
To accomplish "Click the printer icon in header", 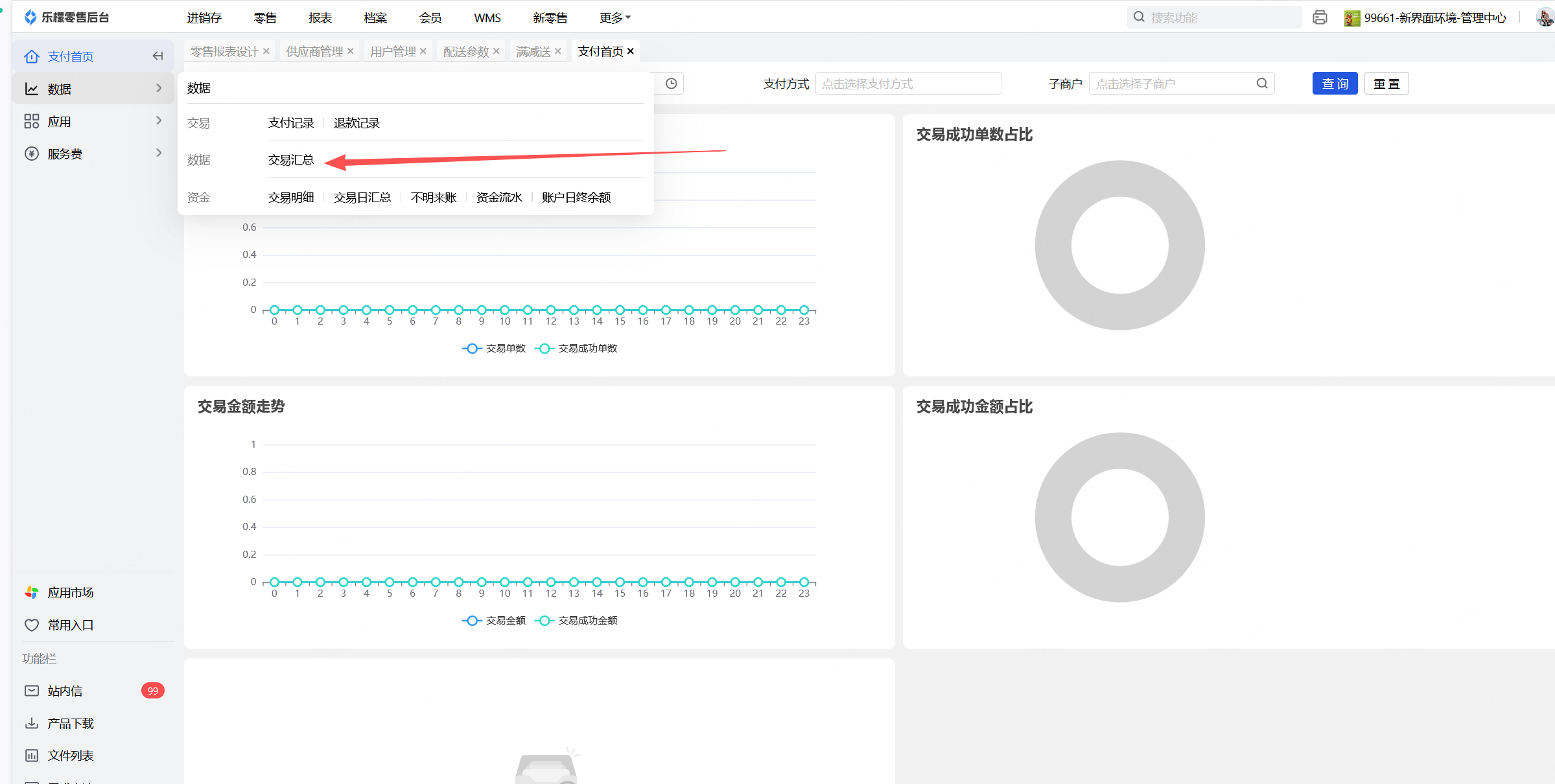I will click(1320, 17).
